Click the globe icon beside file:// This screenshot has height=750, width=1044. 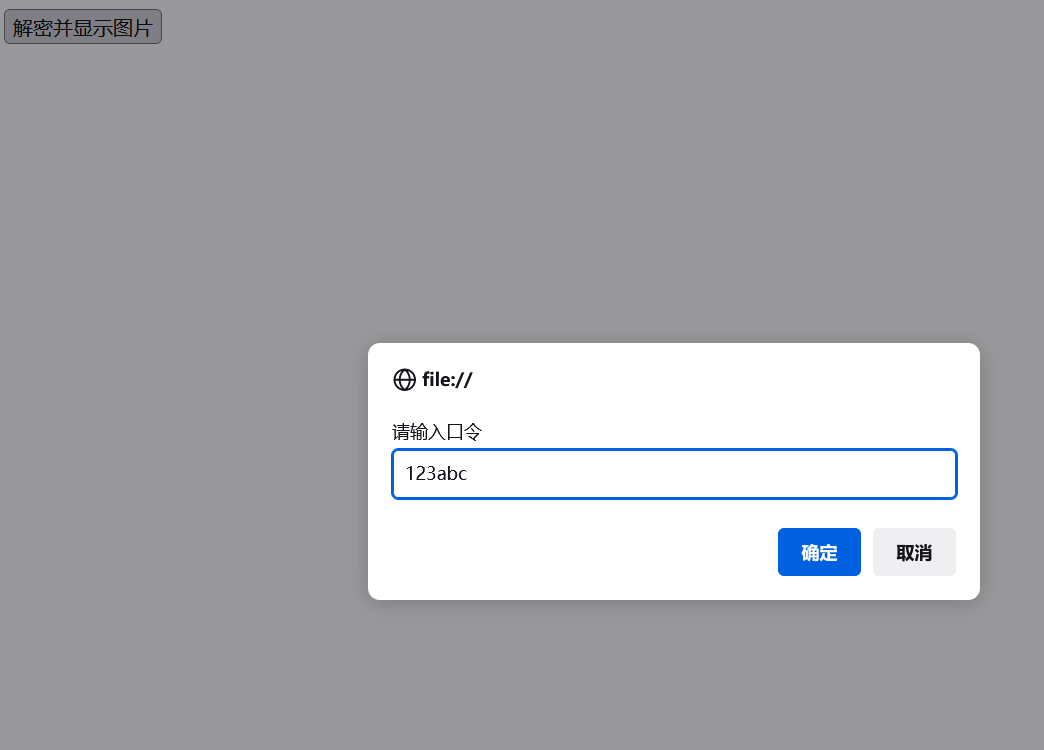tap(404, 380)
